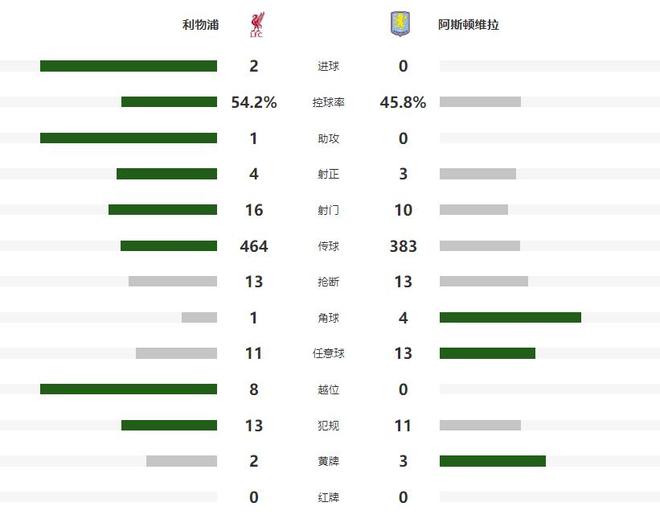Click the 黄牌 stat label
Image resolution: width=660 pixels, height=519 pixels.
(x=327, y=462)
